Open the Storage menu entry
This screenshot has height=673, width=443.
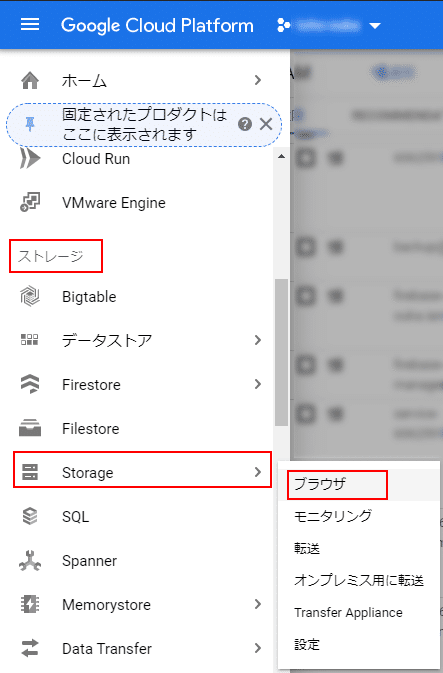pyautogui.click(x=142, y=470)
